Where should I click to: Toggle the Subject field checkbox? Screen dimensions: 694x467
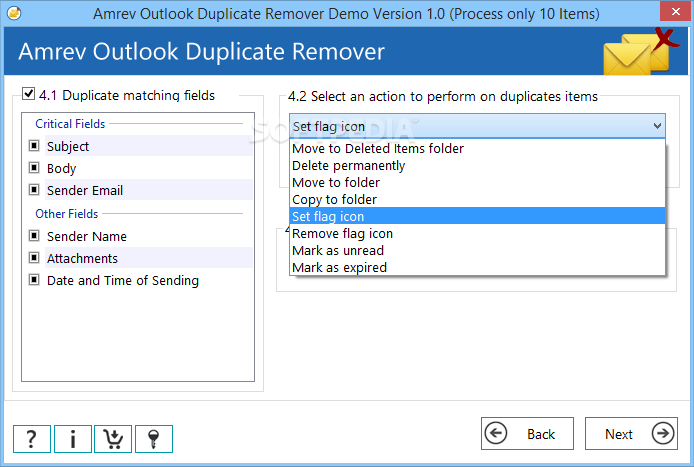coord(34,146)
